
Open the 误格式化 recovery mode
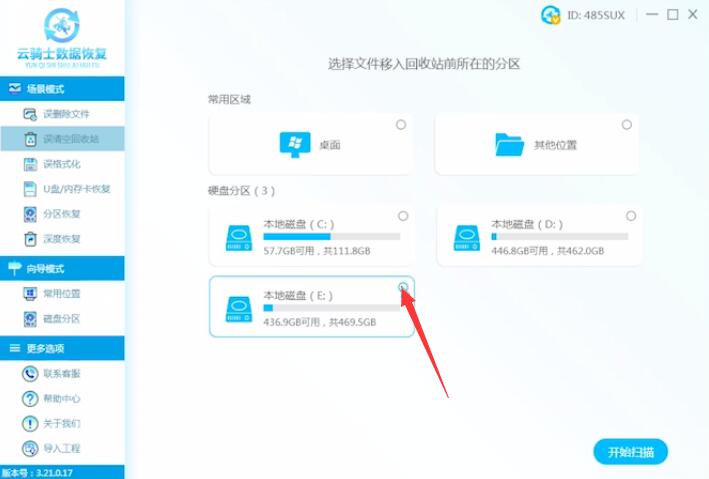pos(62,164)
